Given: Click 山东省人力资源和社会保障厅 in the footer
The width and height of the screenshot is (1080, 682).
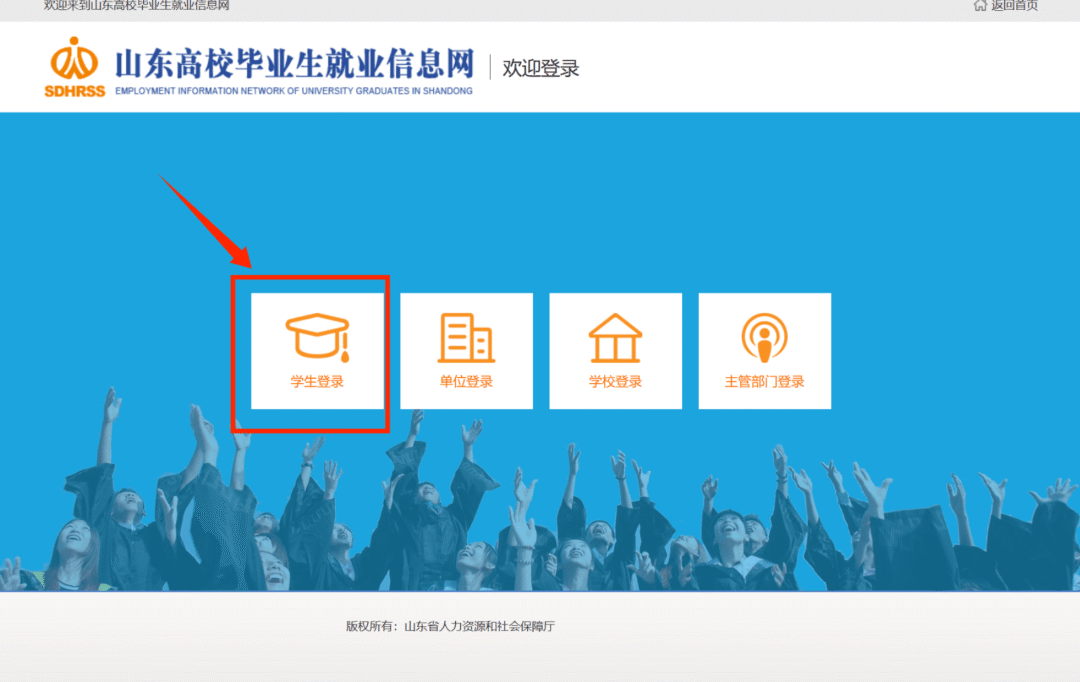Looking at the screenshot, I should tap(479, 627).
